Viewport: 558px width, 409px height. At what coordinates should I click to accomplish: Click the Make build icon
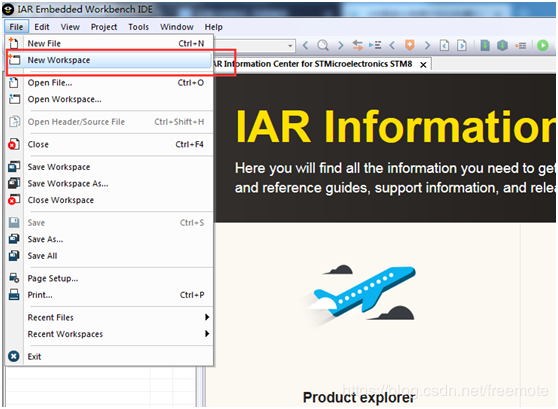[x=502, y=45]
